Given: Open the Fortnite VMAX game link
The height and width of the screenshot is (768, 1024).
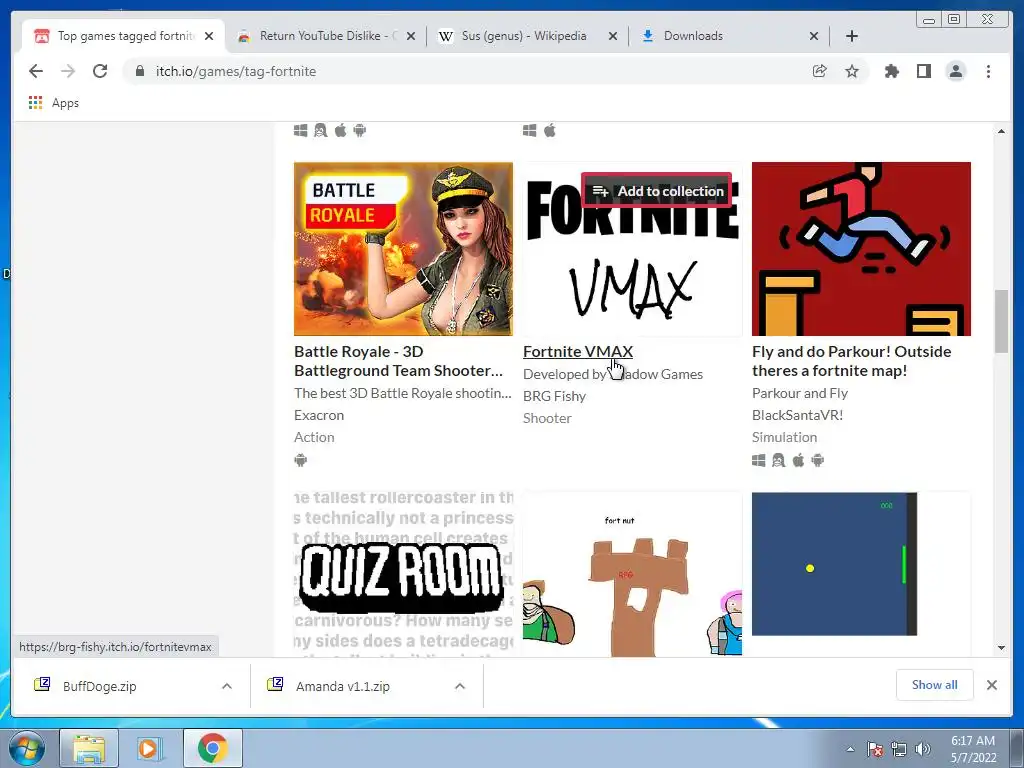Looking at the screenshot, I should tap(578, 351).
